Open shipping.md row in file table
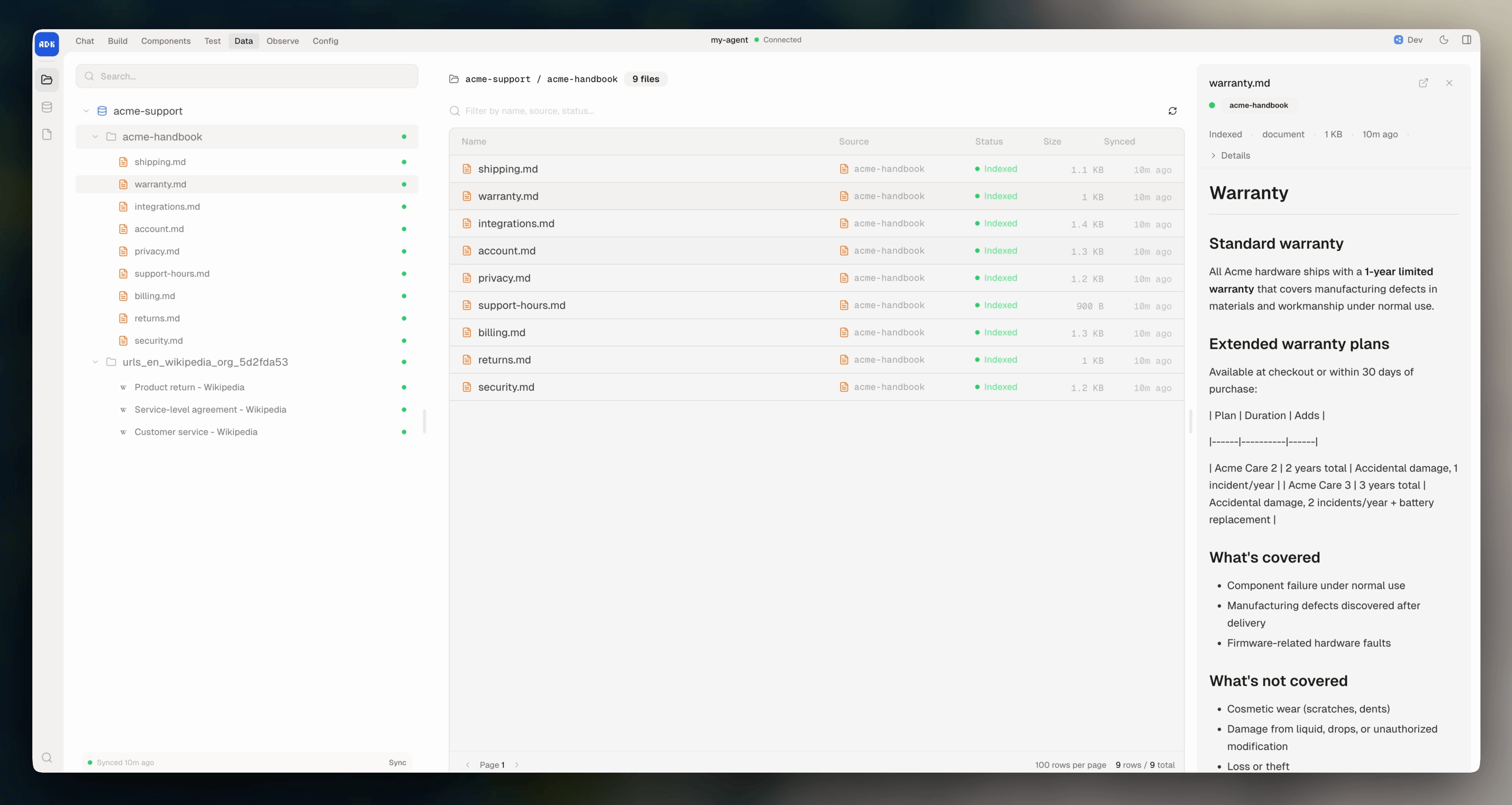The image size is (1512, 805). [x=816, y=169]
